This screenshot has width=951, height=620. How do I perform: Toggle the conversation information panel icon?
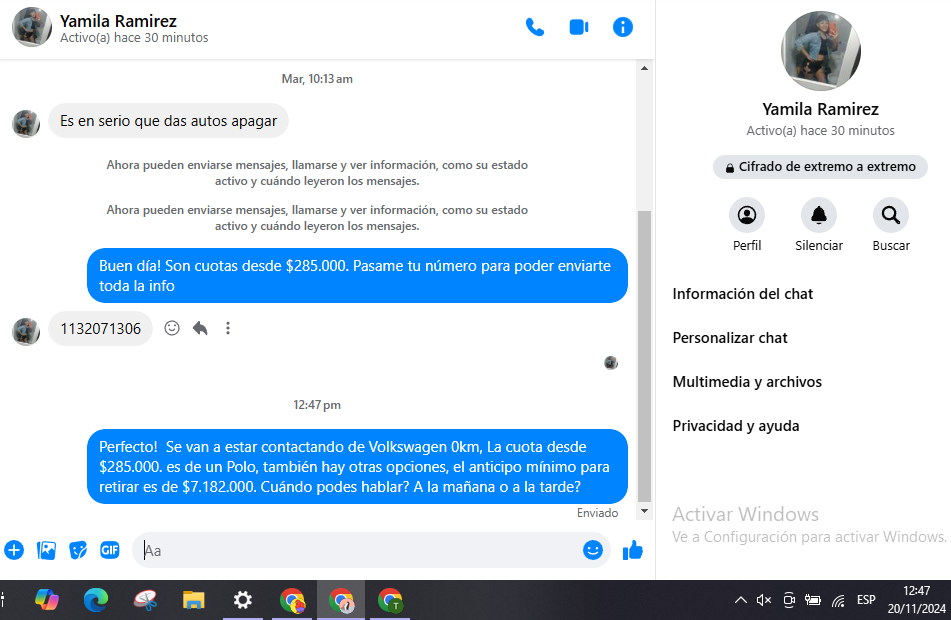[623, 27]
